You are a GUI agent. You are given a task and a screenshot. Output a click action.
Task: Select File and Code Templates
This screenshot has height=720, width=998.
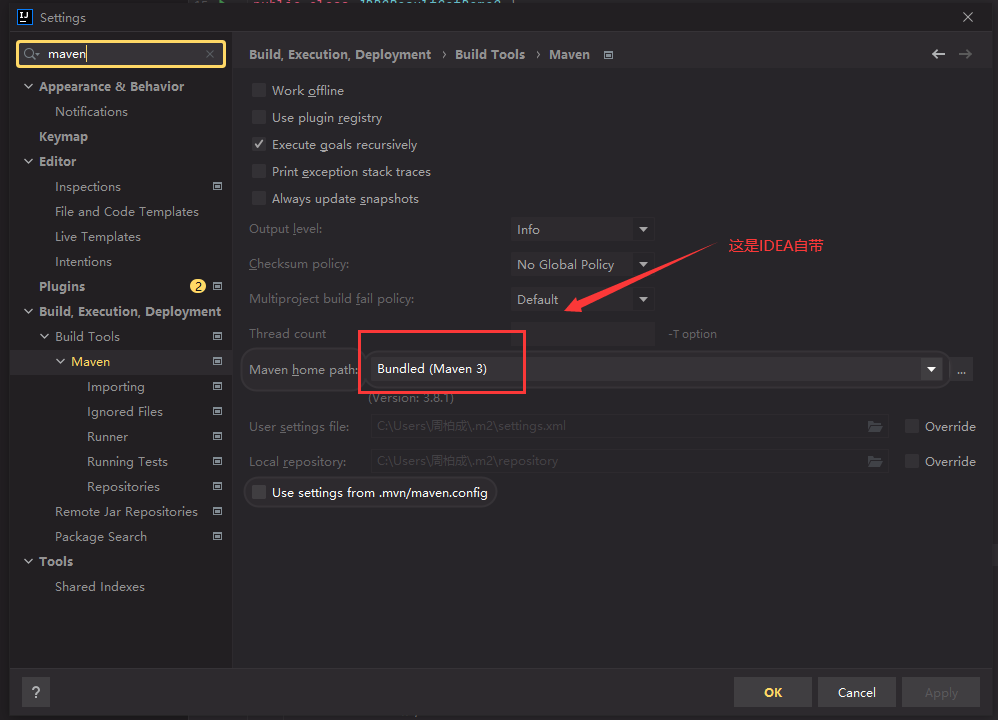(x=127, y=211)
